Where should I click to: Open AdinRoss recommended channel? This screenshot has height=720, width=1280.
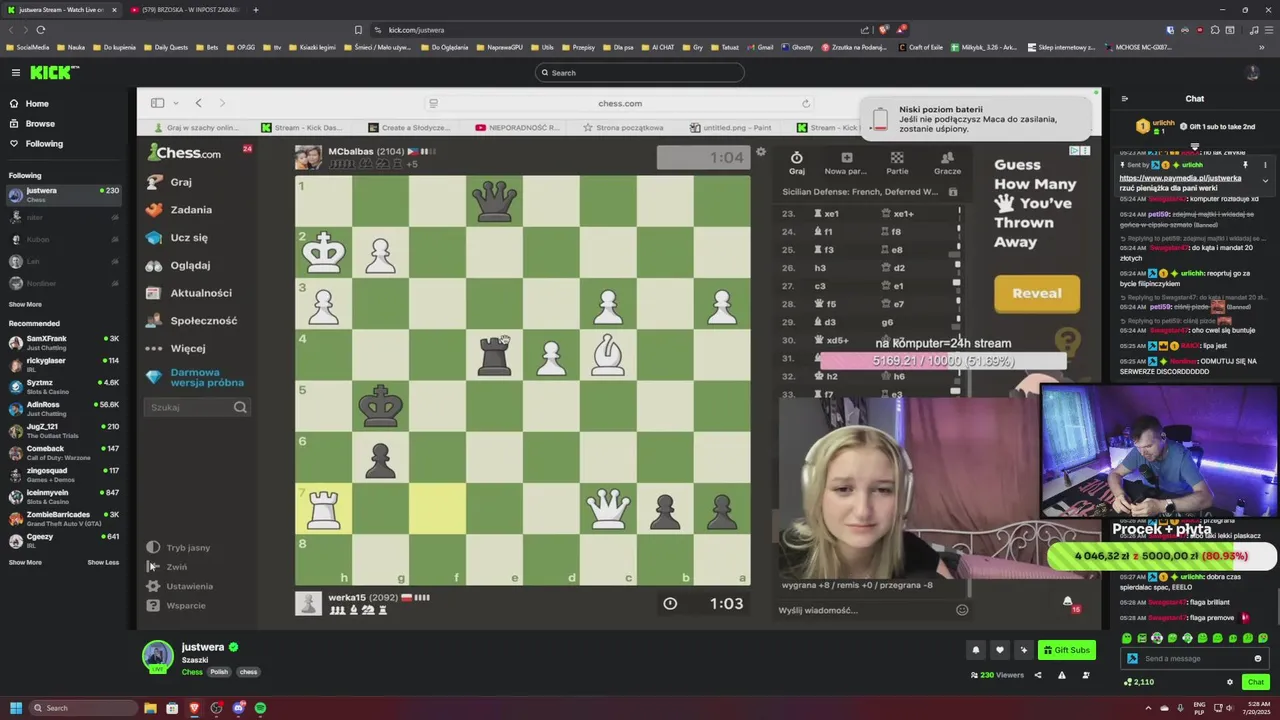[x=62, y=408]
